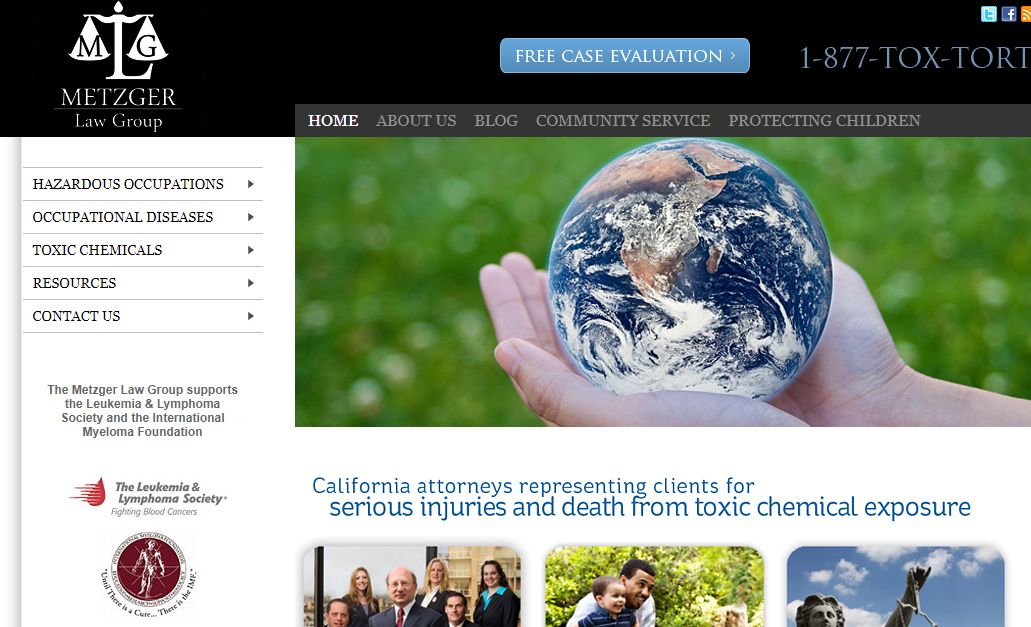Go to the Home tab

coord(333,121)
